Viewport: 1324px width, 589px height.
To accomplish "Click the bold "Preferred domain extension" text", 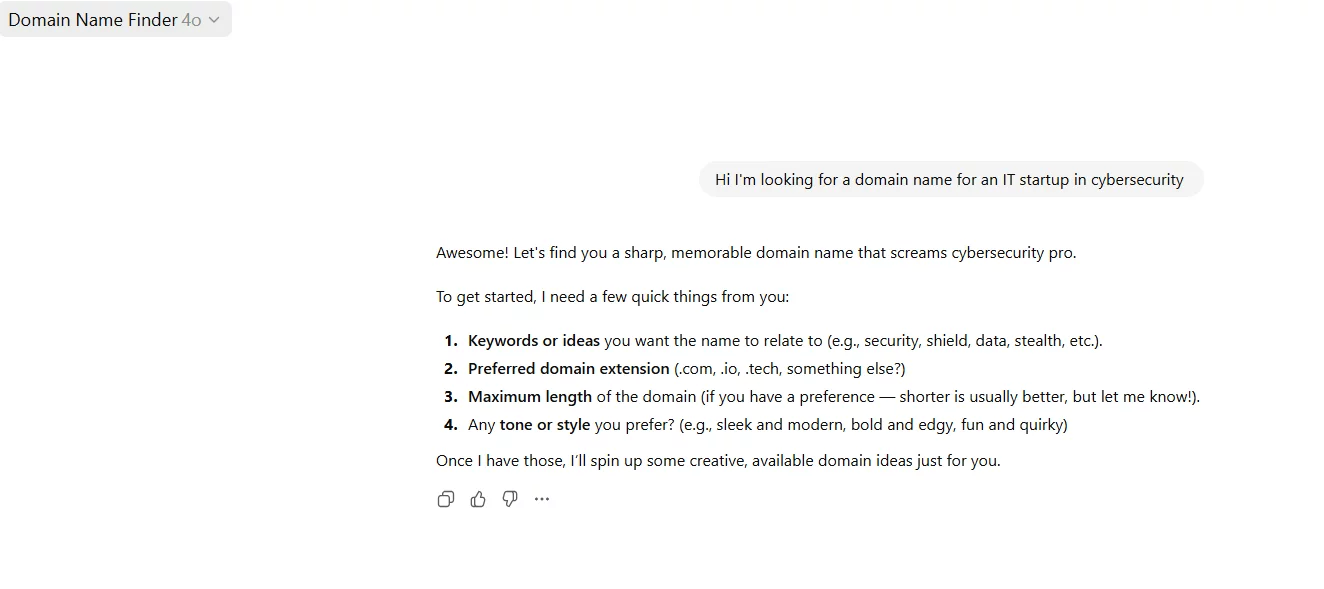I will tap(568, 369).
